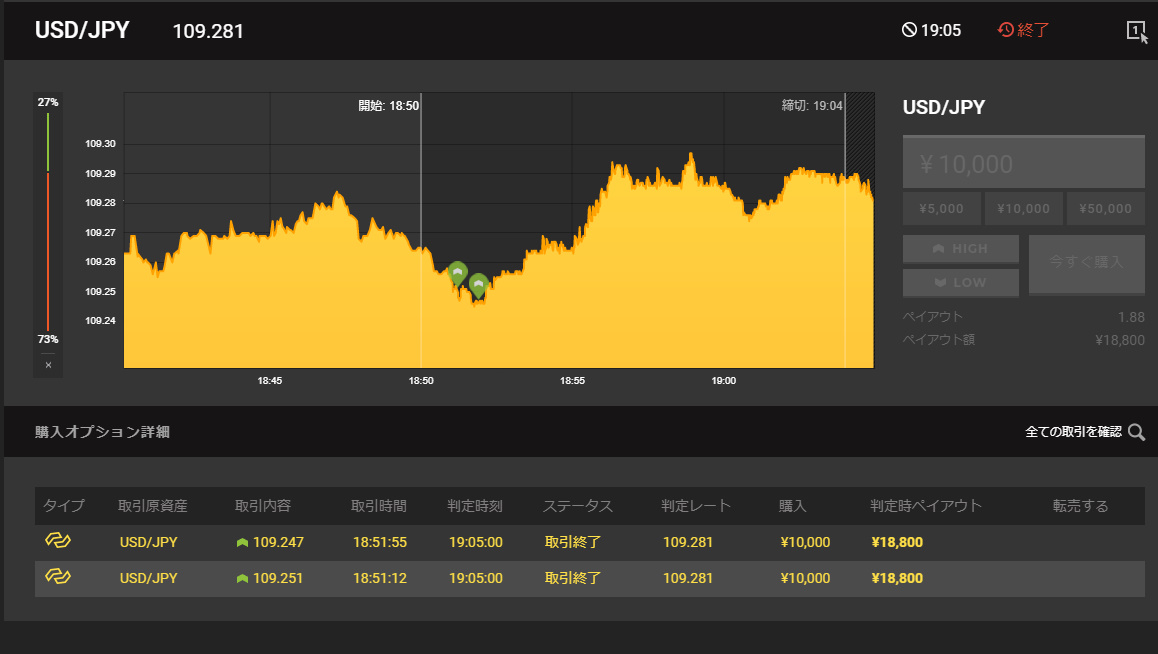Click the sentiment ratio vertical bar

(x=48, y=221)
